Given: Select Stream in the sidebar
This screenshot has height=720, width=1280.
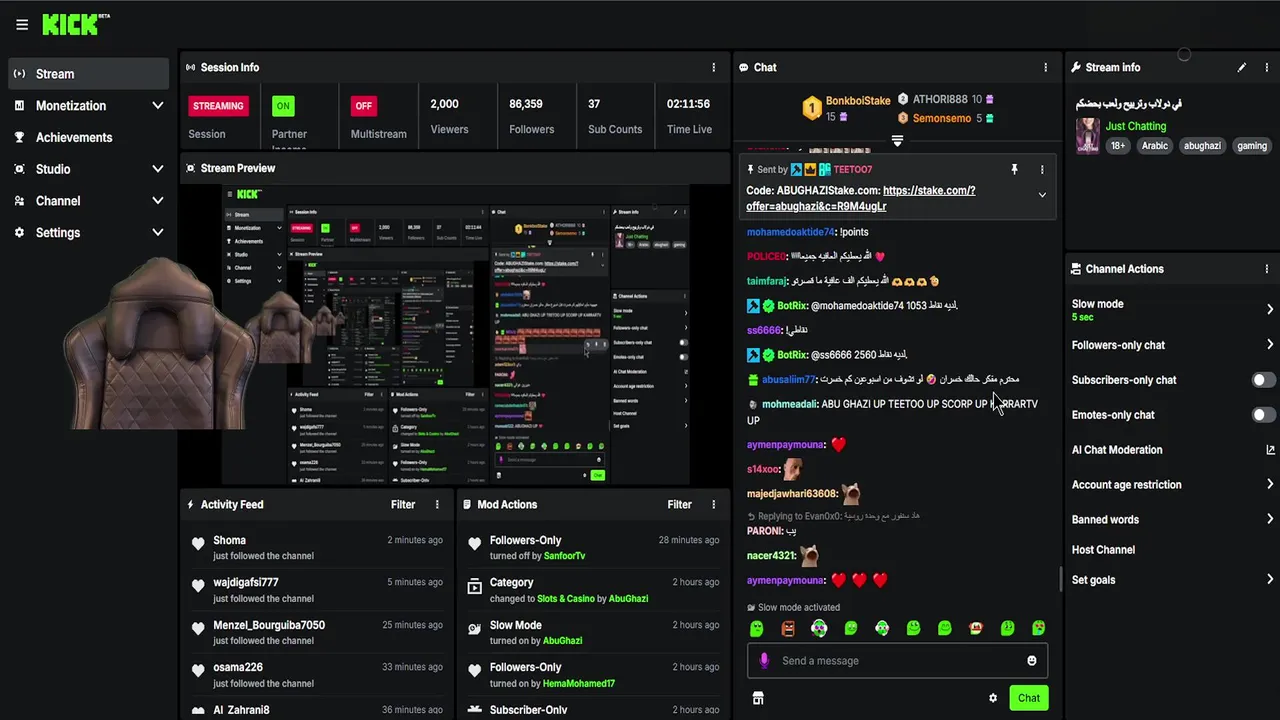Looking at the screenshot, I should 89,74.
